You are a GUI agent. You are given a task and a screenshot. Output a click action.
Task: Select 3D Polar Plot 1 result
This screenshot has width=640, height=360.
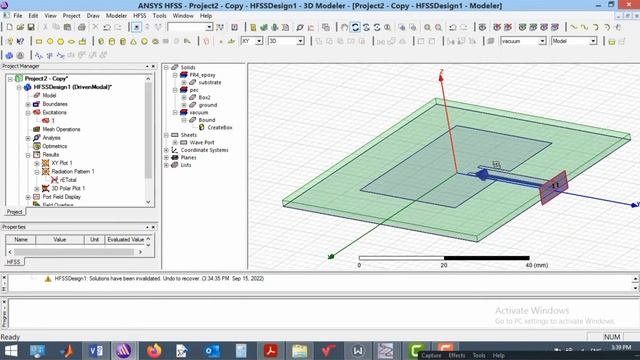pos(68,189)
